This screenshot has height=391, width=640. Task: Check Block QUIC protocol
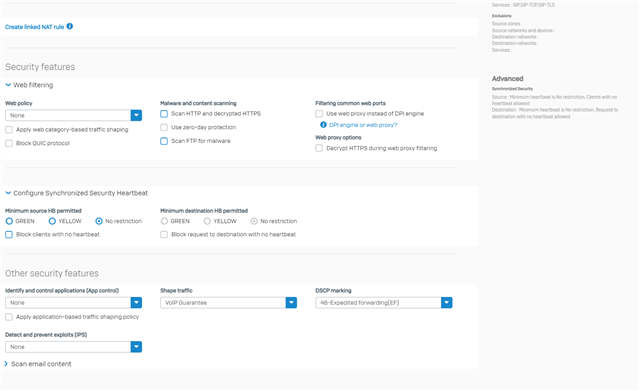pos(9,143)
